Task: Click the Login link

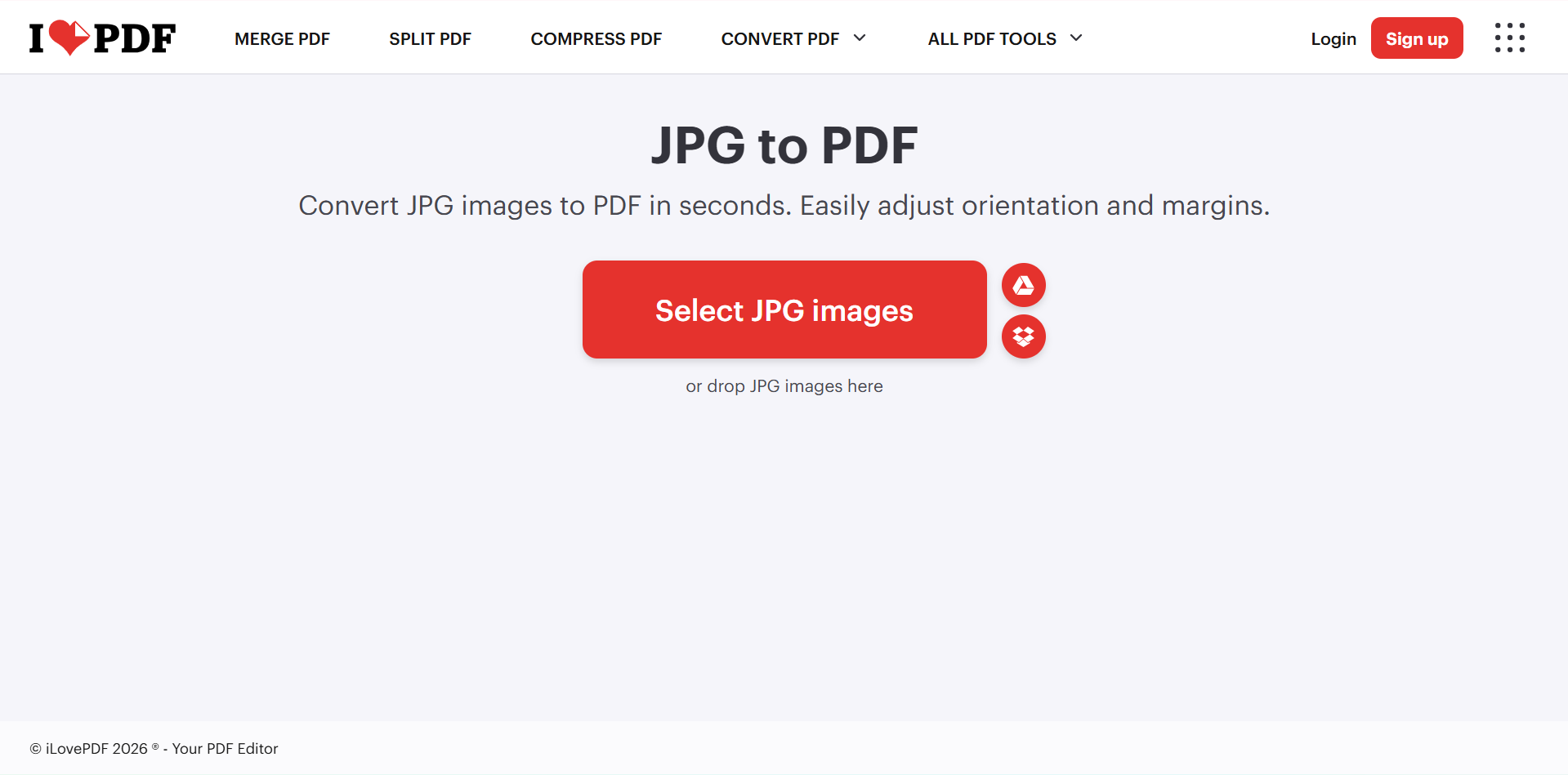Action: click(1333, 39)
